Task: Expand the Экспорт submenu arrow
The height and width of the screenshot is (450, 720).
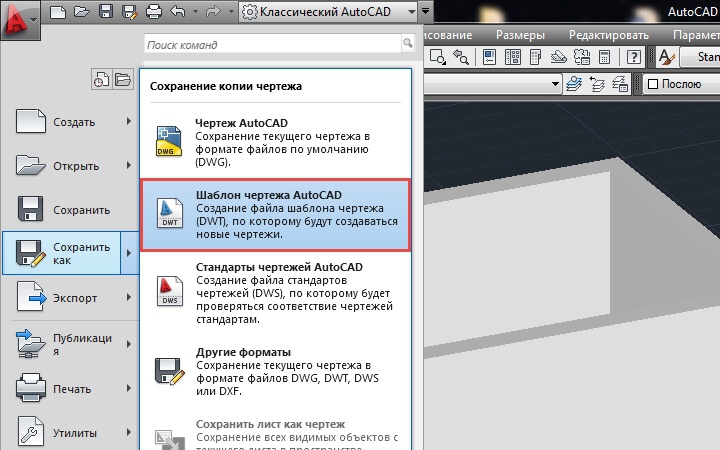Action: tap(129, 298)
